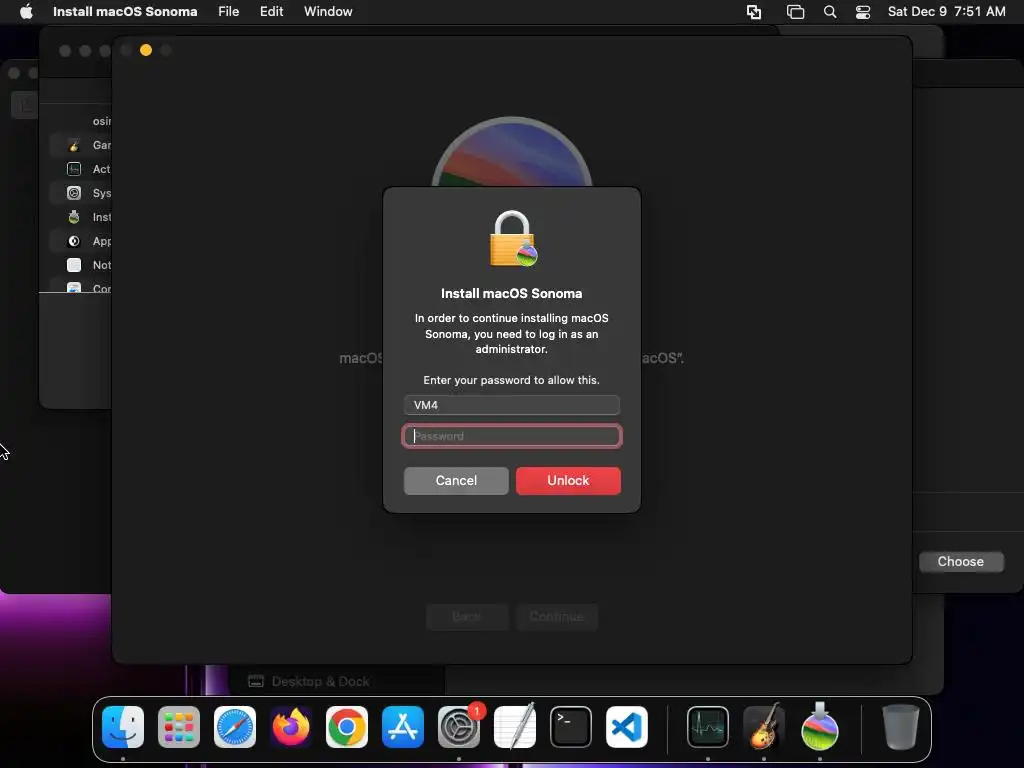This screenshot has height=768, width=1024.
Task: Open the Trash in the Dock
Action: pyautogui.click(x=901, y=727)
